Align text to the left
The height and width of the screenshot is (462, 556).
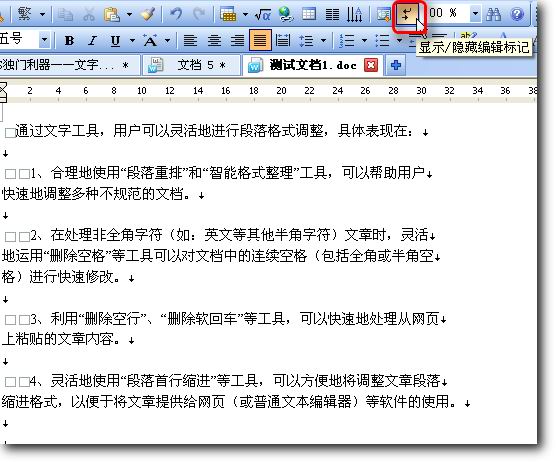click(x=190, y=41)
